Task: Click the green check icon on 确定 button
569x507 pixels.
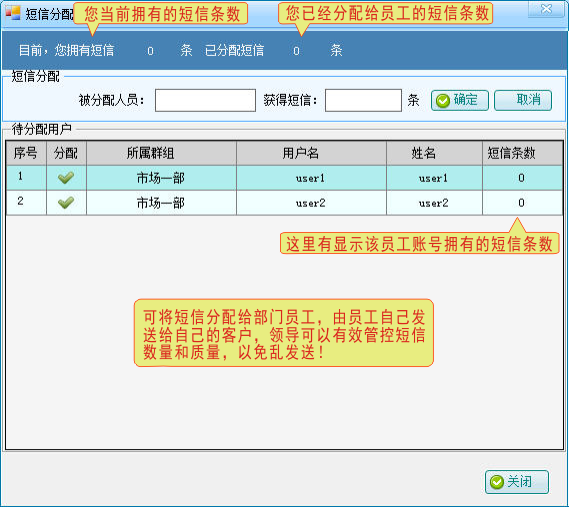Action: point(443,101)
